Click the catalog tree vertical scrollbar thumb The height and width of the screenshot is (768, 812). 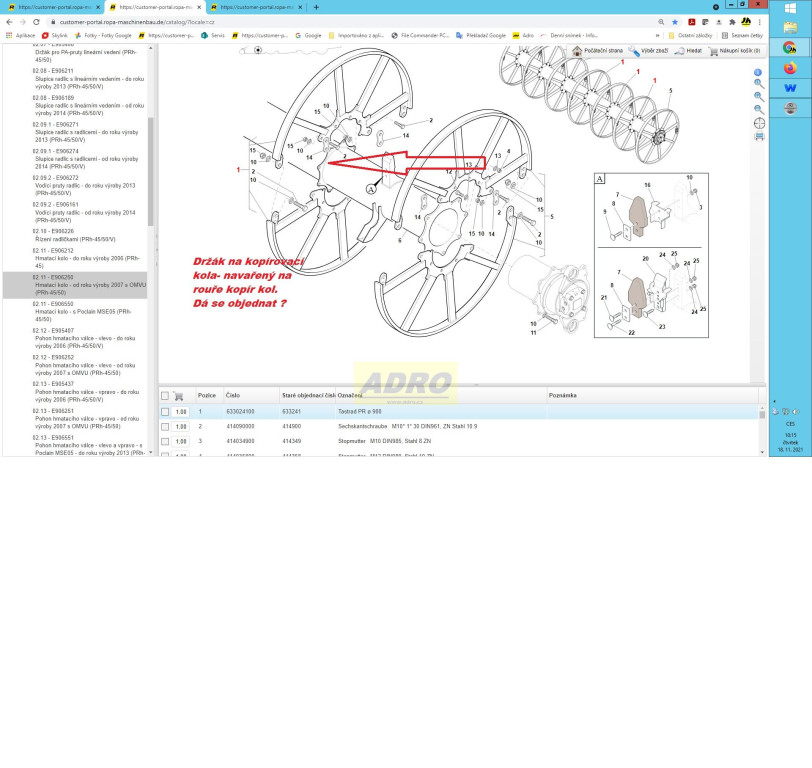pos(151,172)
